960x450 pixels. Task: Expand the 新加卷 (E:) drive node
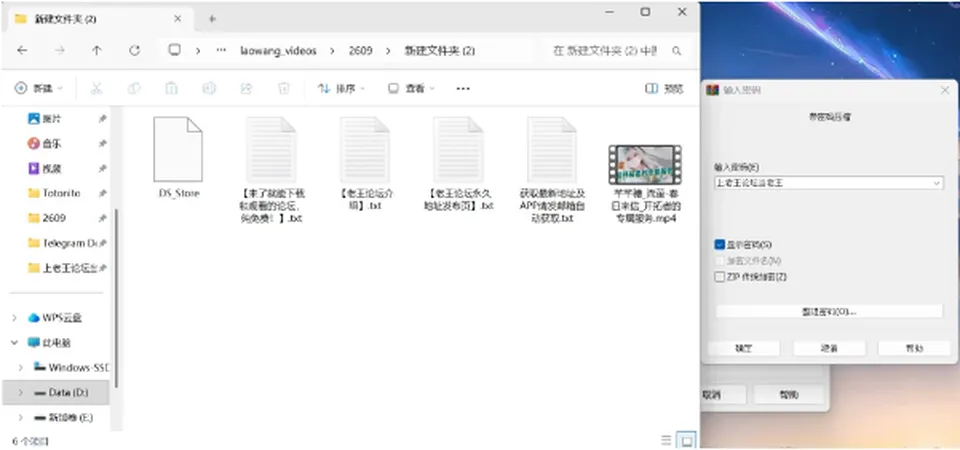click(x=21, y=418)
